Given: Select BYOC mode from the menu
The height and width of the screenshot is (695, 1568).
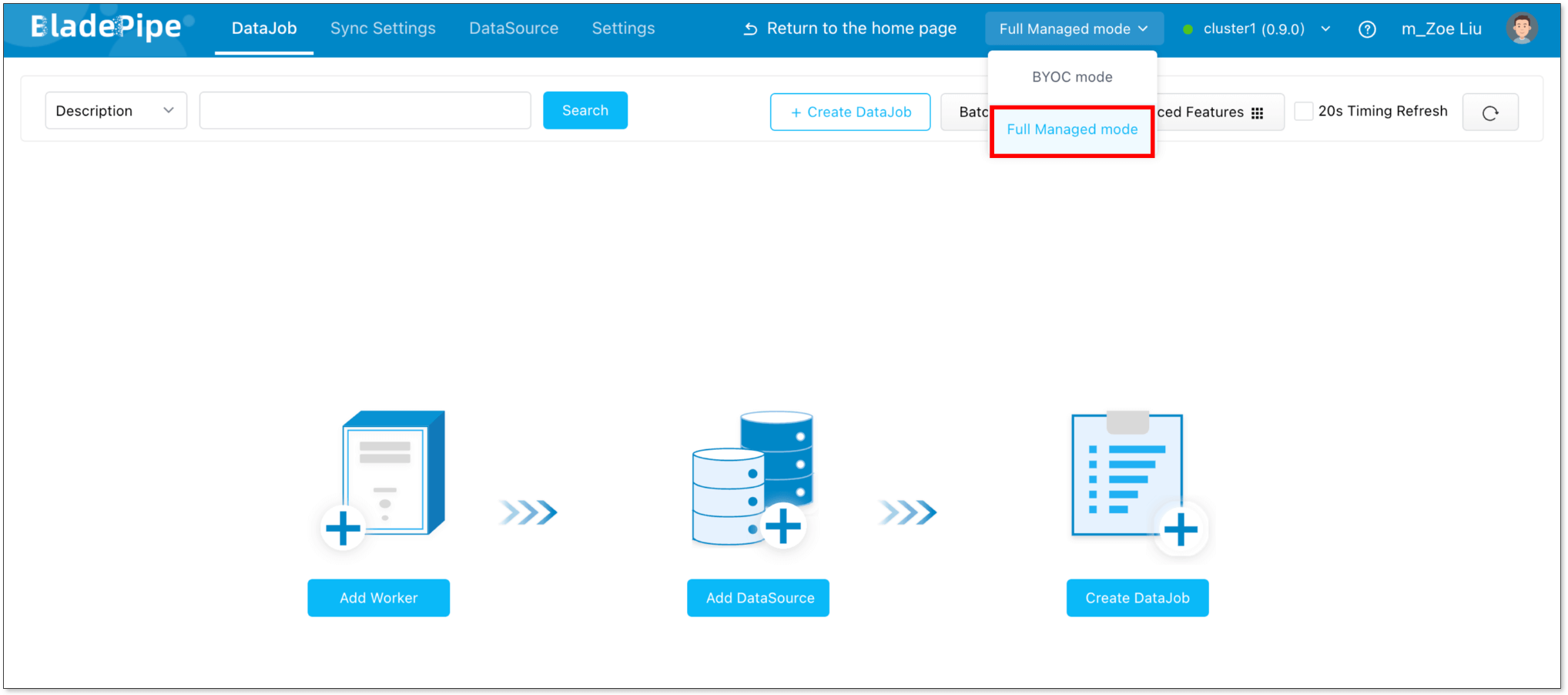Looking at the screenshot, I should [1072, 77].
